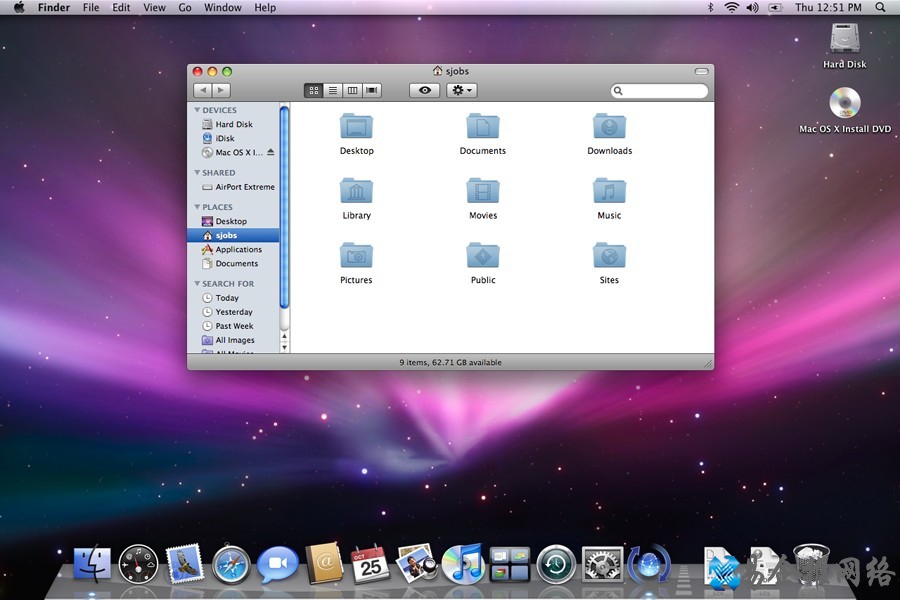The image size is (900, 600).
Task: Navigate back with the back arrow
Action: click(x=202, y=90)
